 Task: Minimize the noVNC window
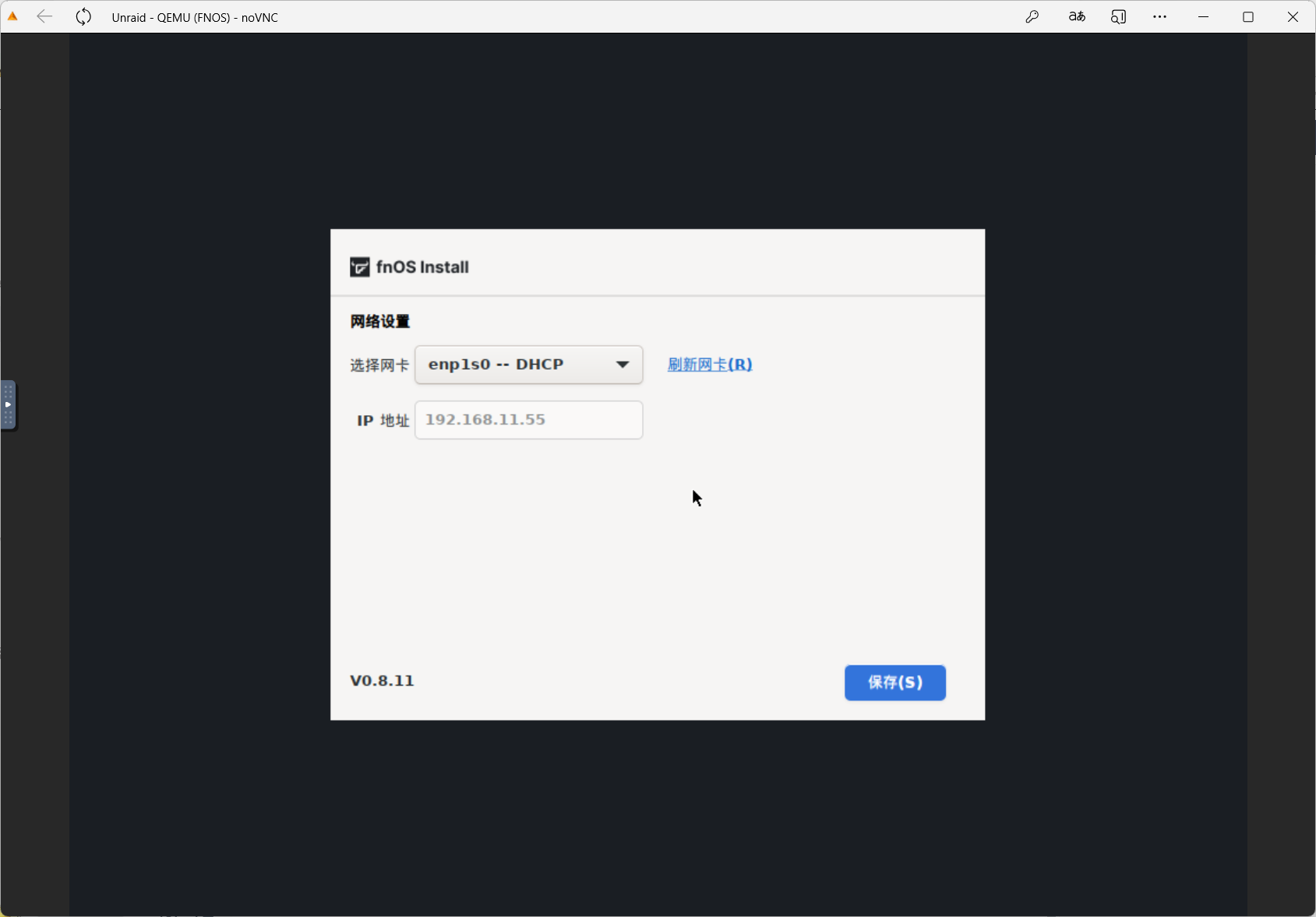(1204, 16)
